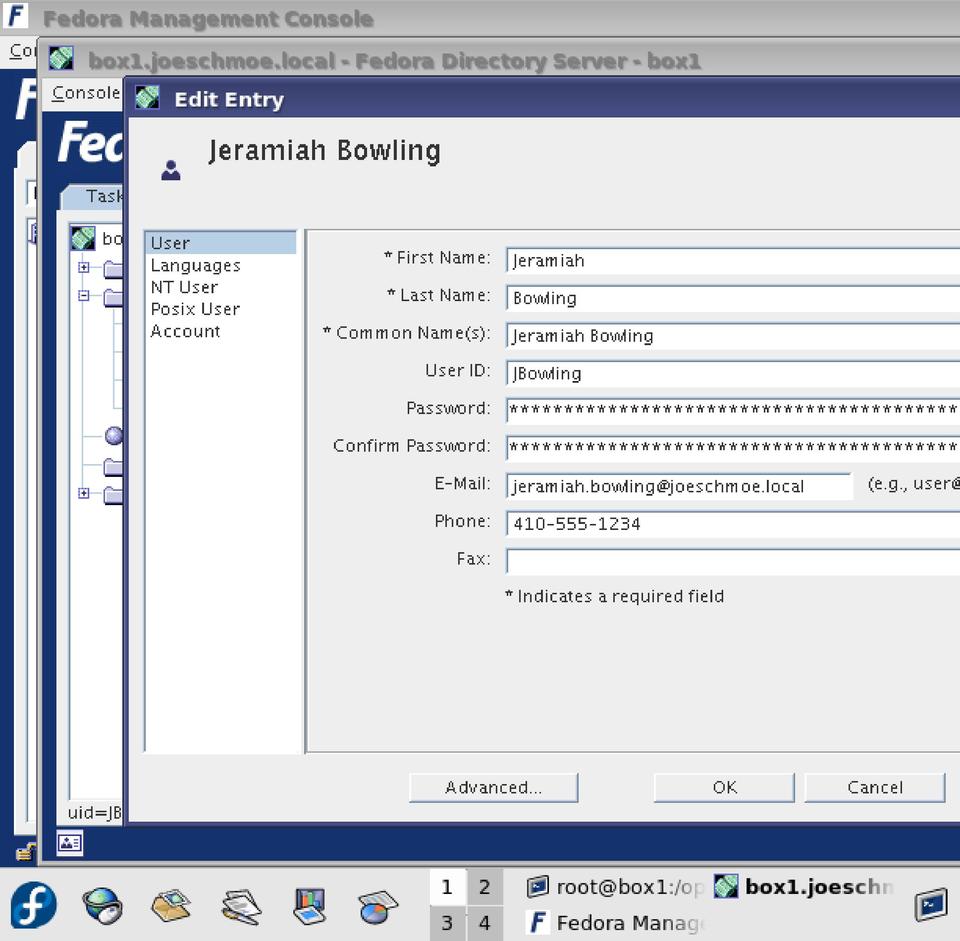Cancel the Edit Entry dialog
This screenshot has height=941, width=960.
(x=874, y=788)
